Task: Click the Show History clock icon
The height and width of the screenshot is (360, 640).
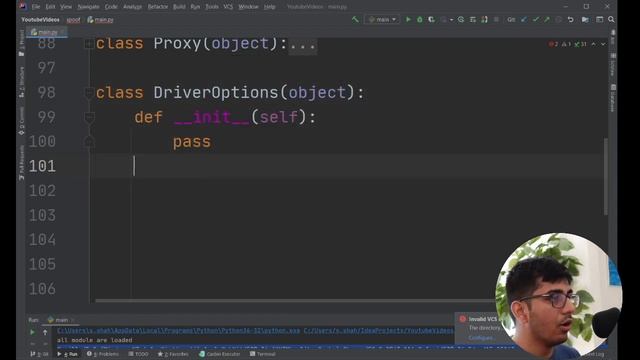Action: (559, 20)
